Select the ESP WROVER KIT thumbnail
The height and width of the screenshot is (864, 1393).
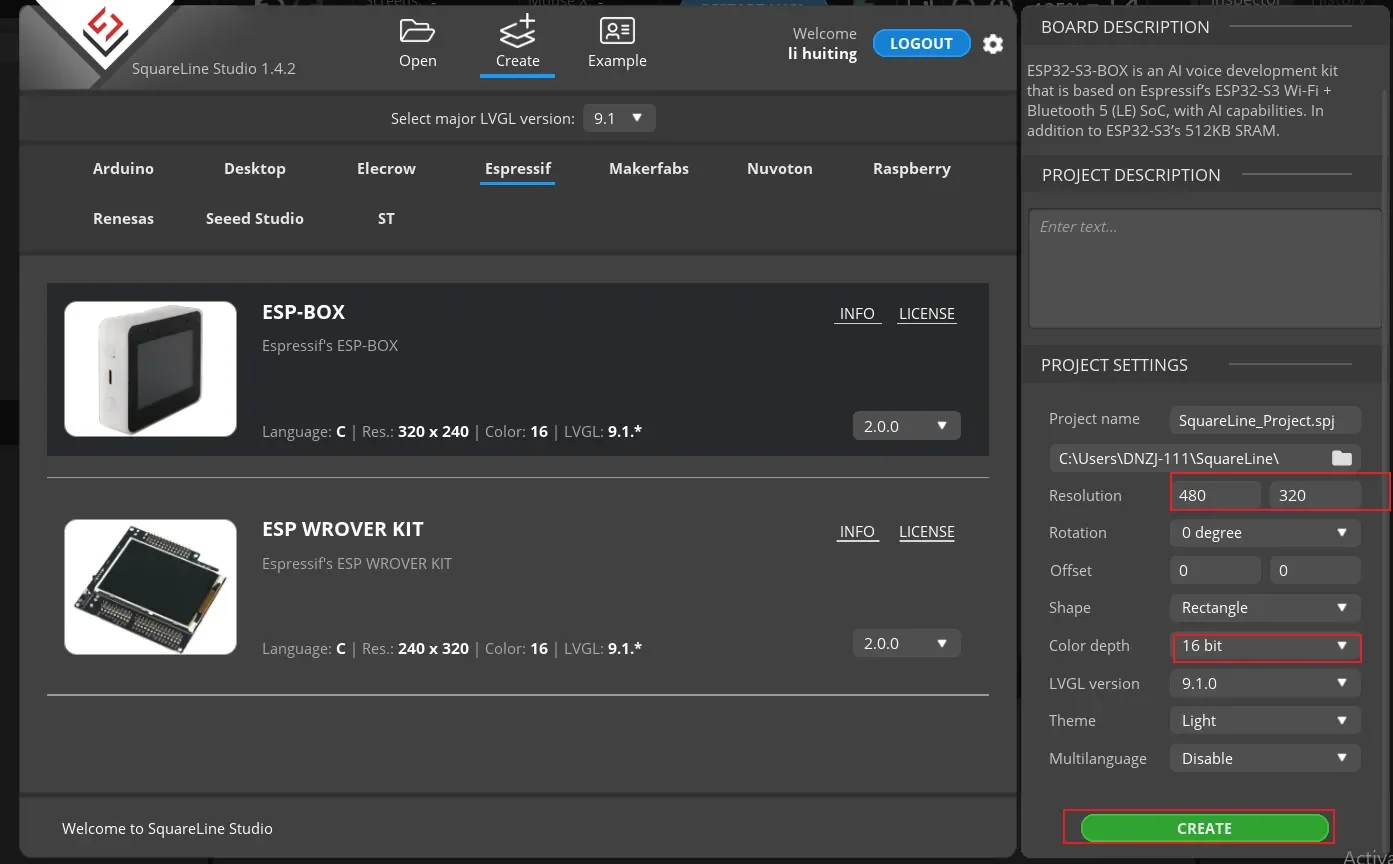(x=151, y=587)
